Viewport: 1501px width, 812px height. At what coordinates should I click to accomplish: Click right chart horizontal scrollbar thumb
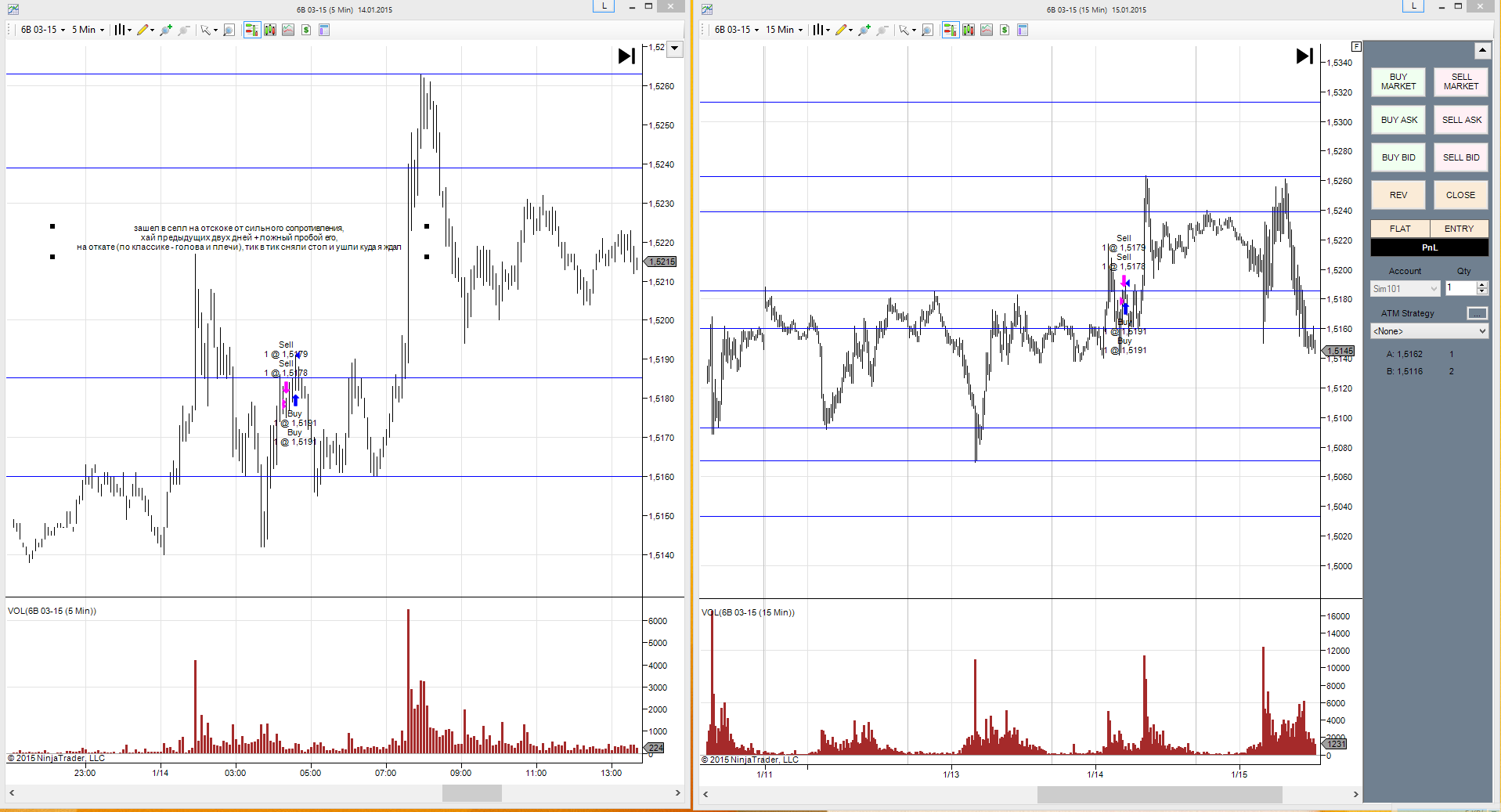1160,794
